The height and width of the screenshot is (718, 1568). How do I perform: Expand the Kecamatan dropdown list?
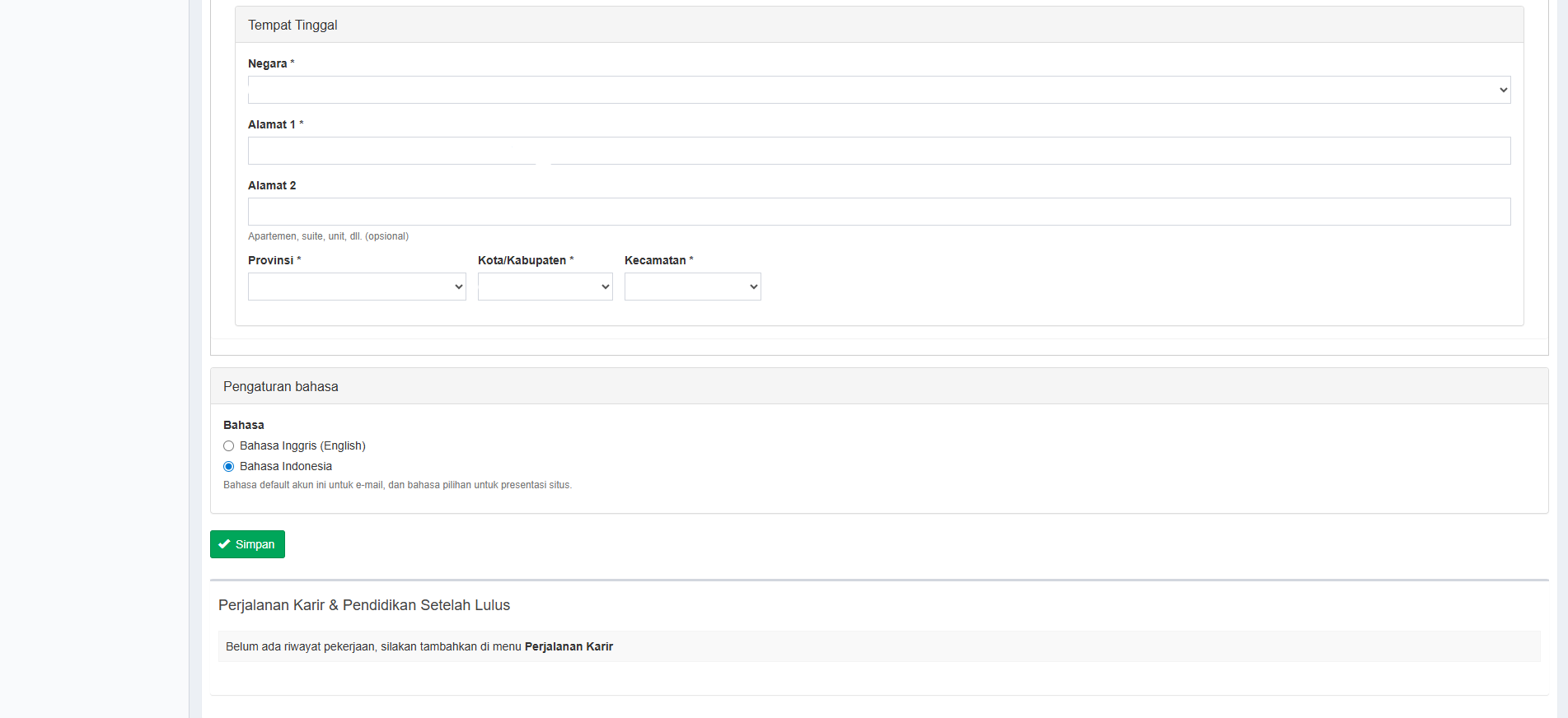(x=692, y=287)
